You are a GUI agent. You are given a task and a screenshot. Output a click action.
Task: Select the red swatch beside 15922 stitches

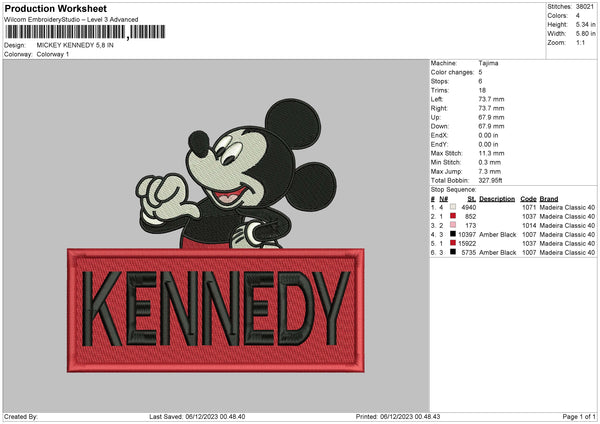453,243
